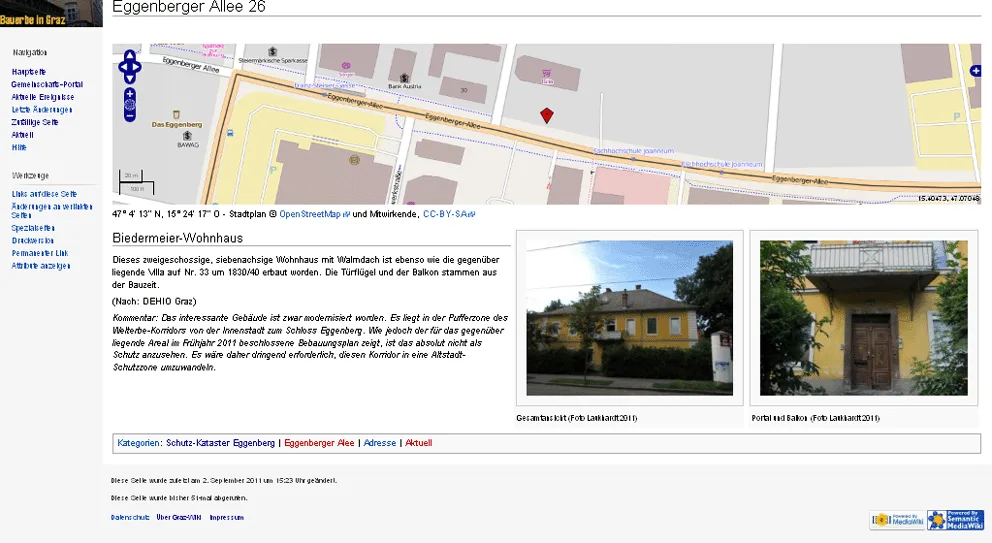The image size is (992, 543).
Task: Open Spezialseiten in tools
Action: tap(33, 228)
